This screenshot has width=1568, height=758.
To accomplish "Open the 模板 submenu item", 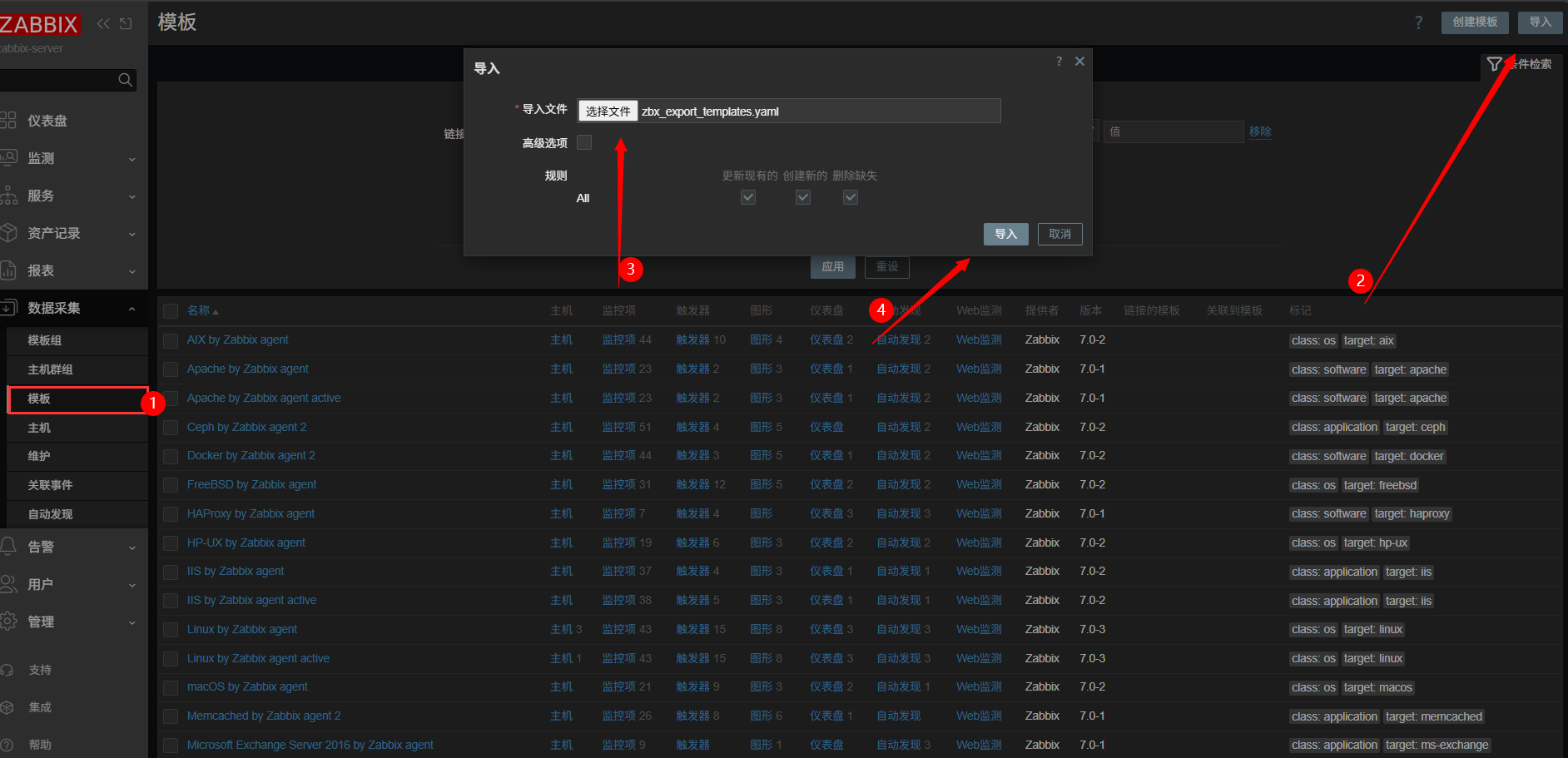I will 39,399.
